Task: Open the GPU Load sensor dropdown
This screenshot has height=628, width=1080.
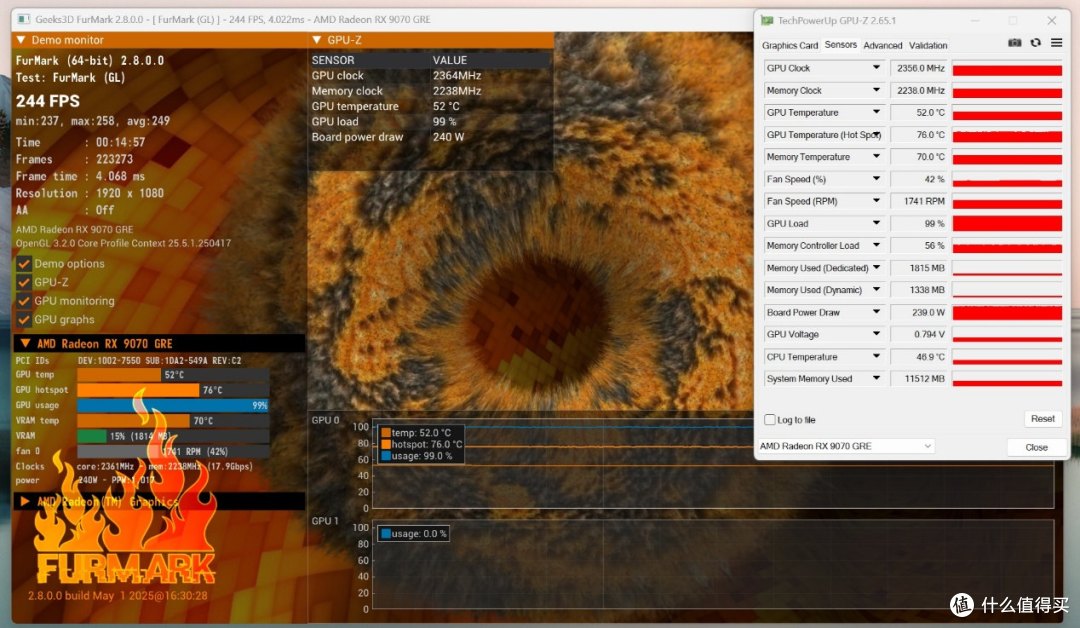Action: 876,223
